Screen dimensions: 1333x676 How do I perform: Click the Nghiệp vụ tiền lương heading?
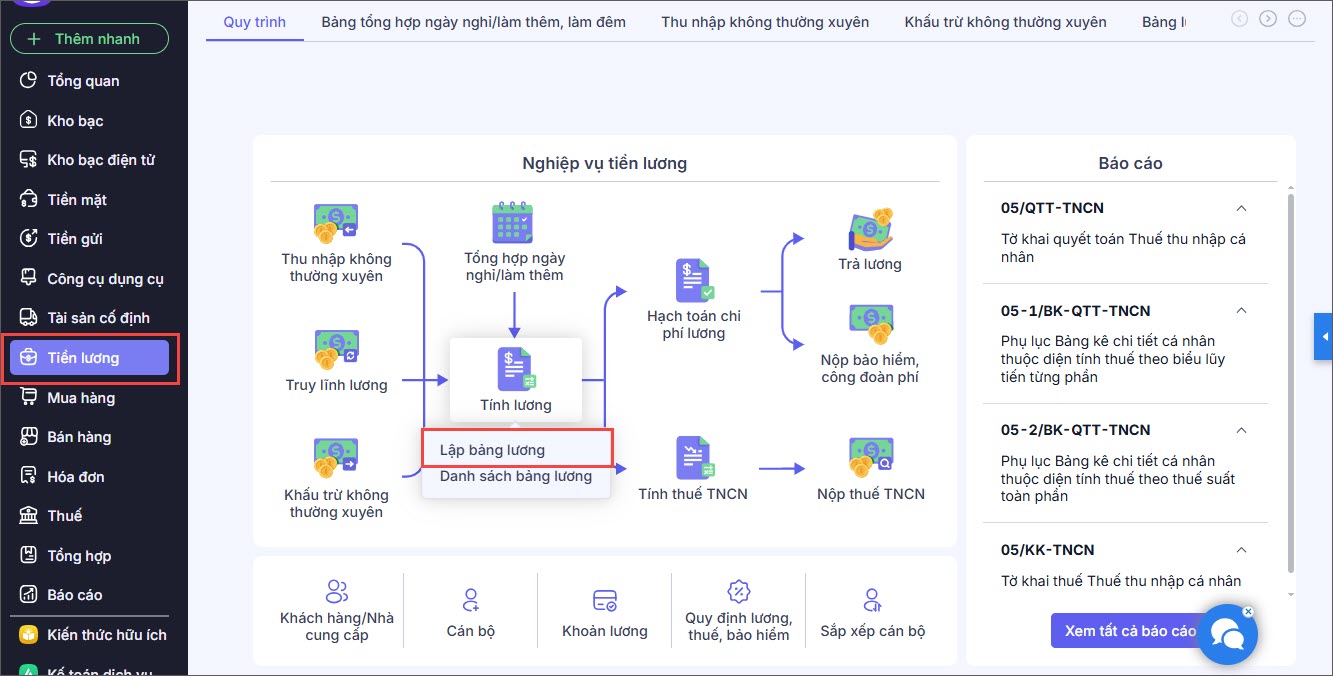(x=604, y=163)
